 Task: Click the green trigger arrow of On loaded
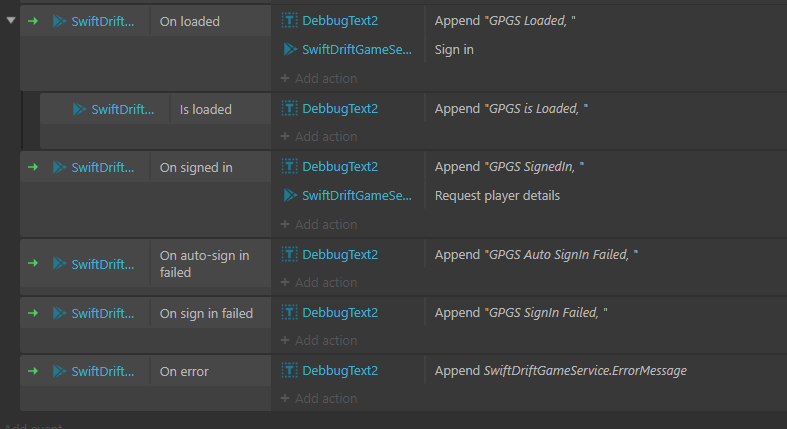coord(33,21)
